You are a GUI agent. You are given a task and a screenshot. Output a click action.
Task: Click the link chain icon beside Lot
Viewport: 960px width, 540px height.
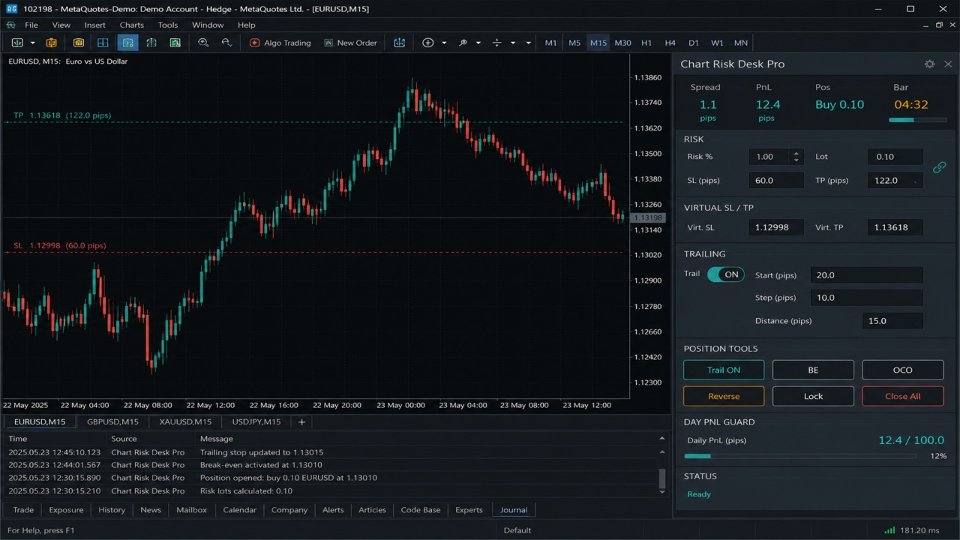click(939, 167)
